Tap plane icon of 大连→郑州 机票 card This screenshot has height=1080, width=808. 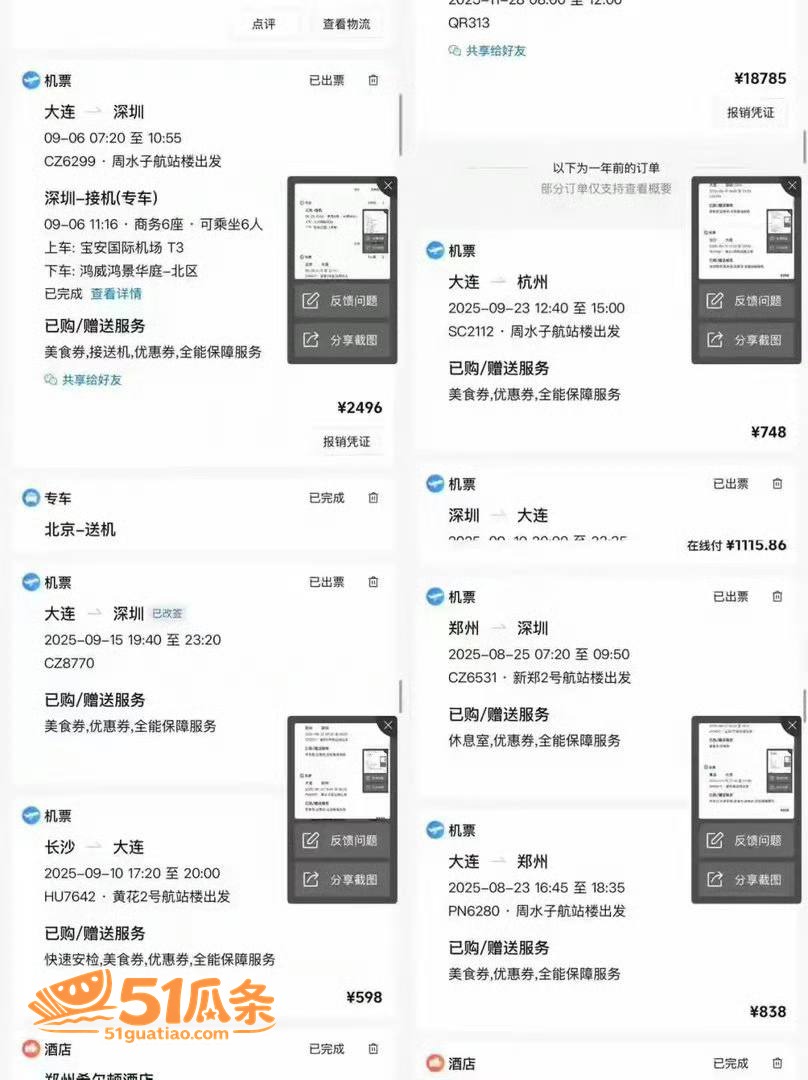click(x=435, y=830)
